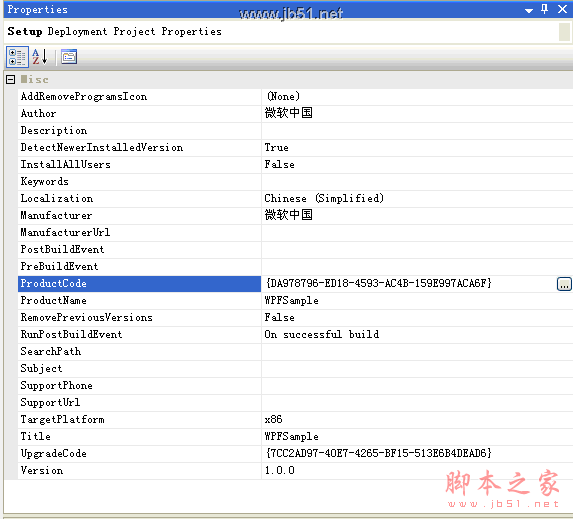Switch to Categorized view icon
Screen dimensions: 576x520
(17, 57)
